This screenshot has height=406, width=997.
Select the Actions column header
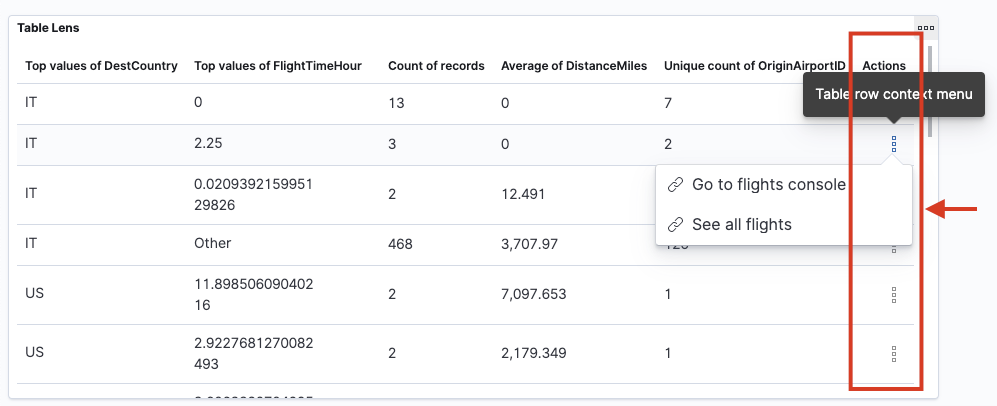[884, 66]
